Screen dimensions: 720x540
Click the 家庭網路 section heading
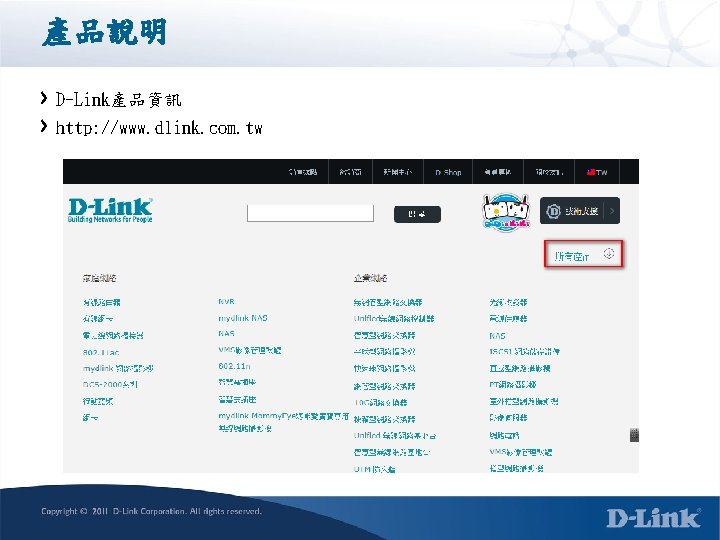pos(99,278)
